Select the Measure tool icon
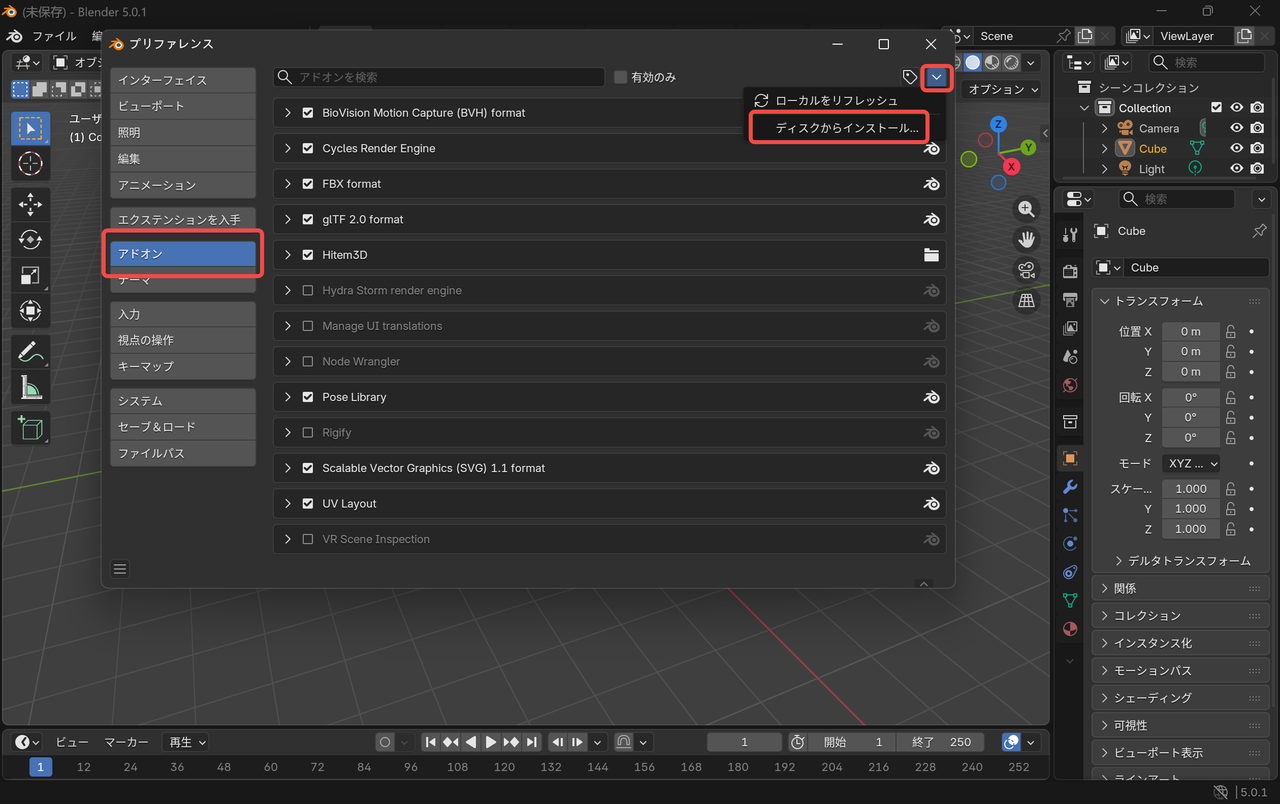This screenshot has height=804, width=1280. pyautogui.click(x=30, y=388)
